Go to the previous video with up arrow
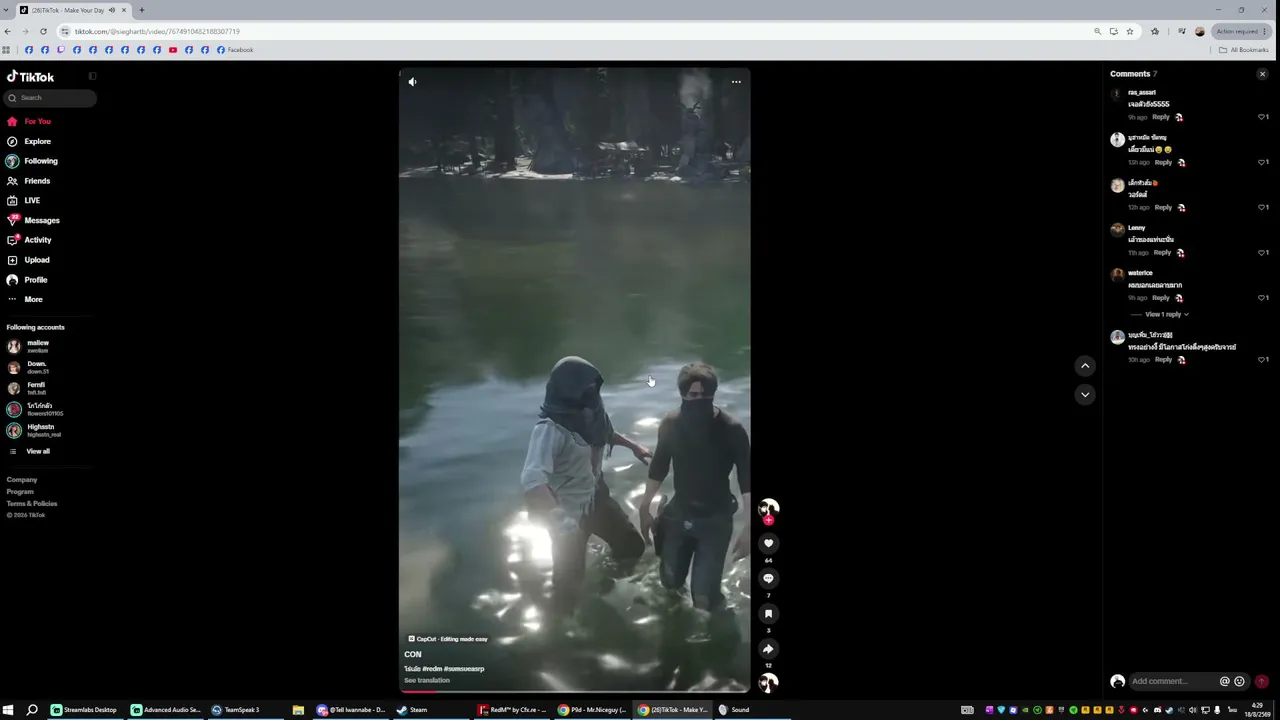This screenshot has height=720, width=1280. [x=1085, y=366]
